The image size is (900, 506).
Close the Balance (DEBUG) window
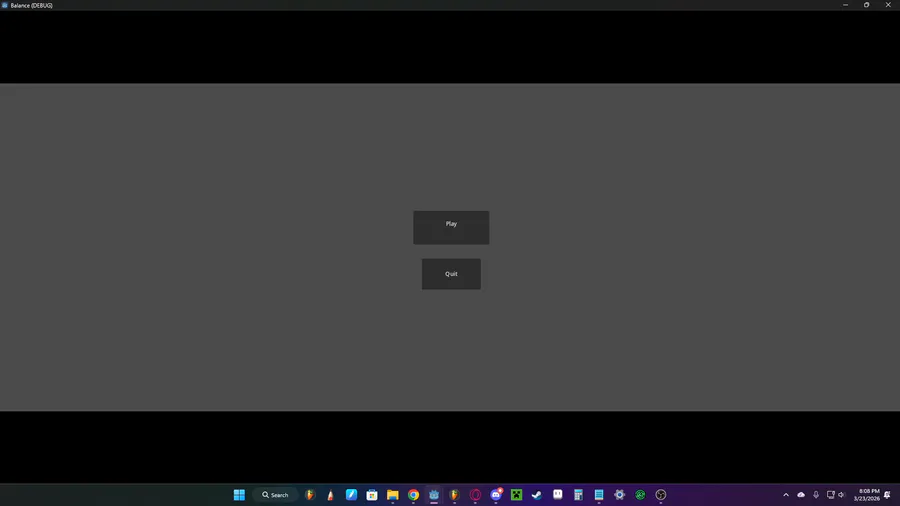tap(888, 5)
